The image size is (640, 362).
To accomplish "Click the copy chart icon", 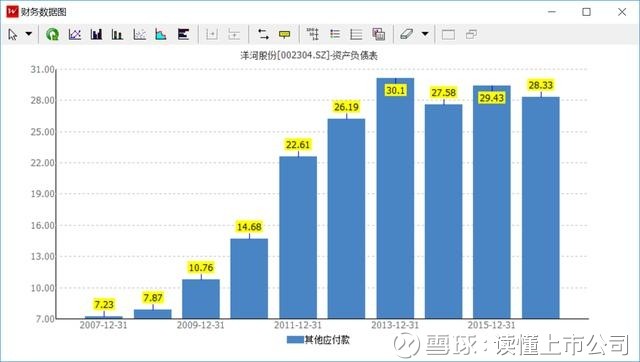I will tap(378, 34).
